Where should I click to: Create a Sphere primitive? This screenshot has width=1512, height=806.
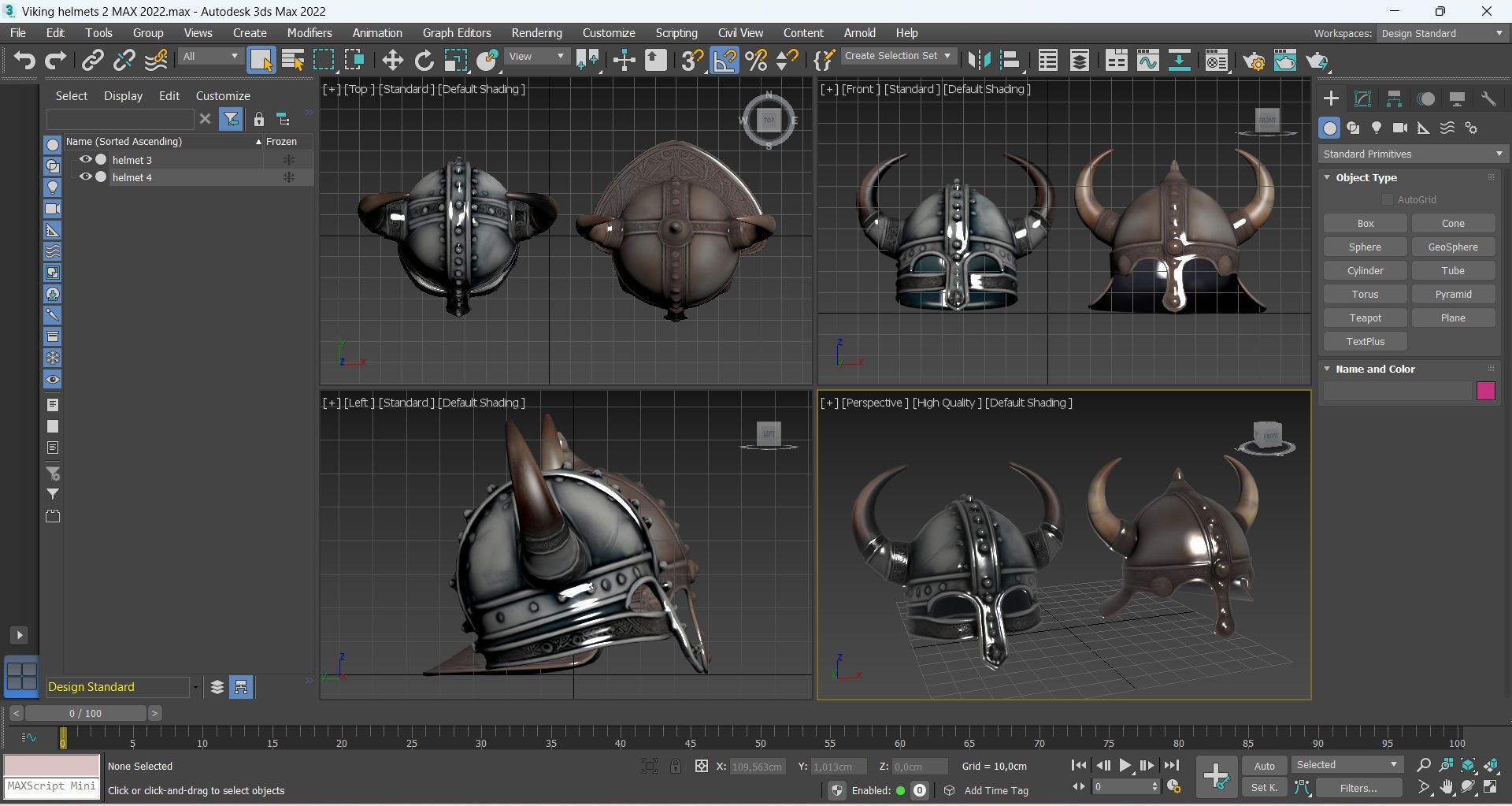click(x=1366, y=247)
